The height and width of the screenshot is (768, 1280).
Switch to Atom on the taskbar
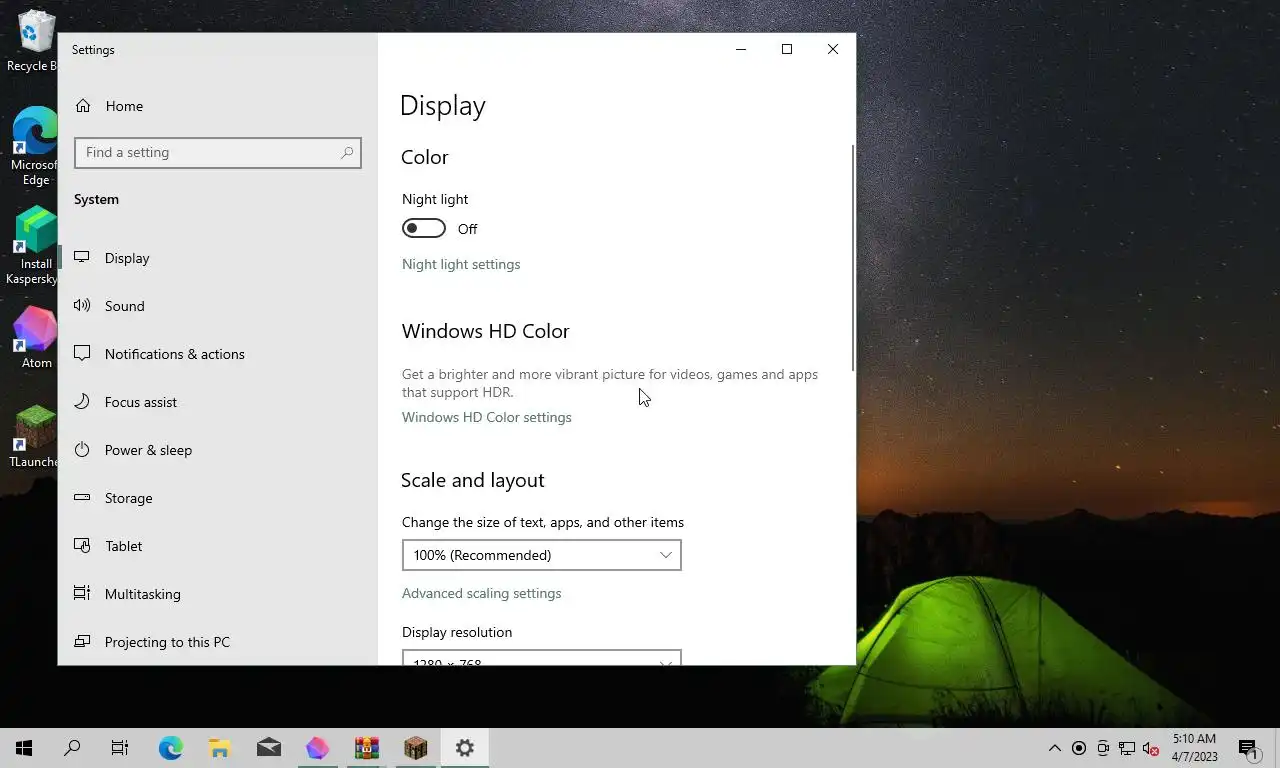tap(318, 748)
